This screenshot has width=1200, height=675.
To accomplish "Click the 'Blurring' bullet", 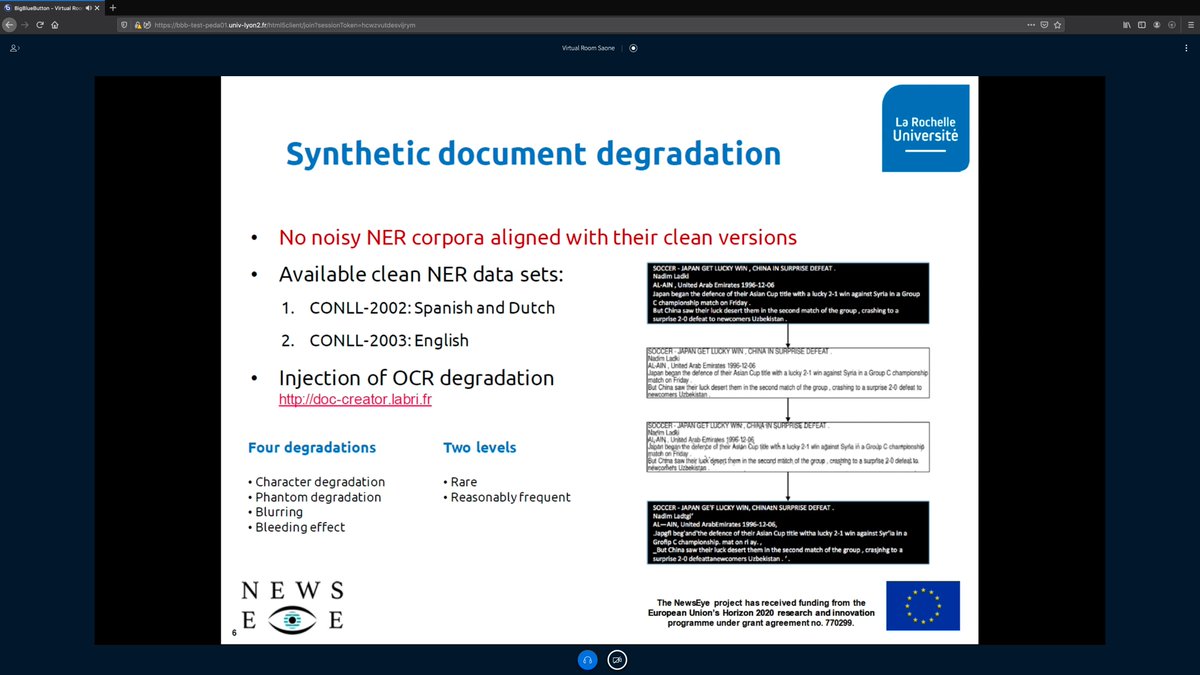I will pyautogui.click(x=275, y=512).
